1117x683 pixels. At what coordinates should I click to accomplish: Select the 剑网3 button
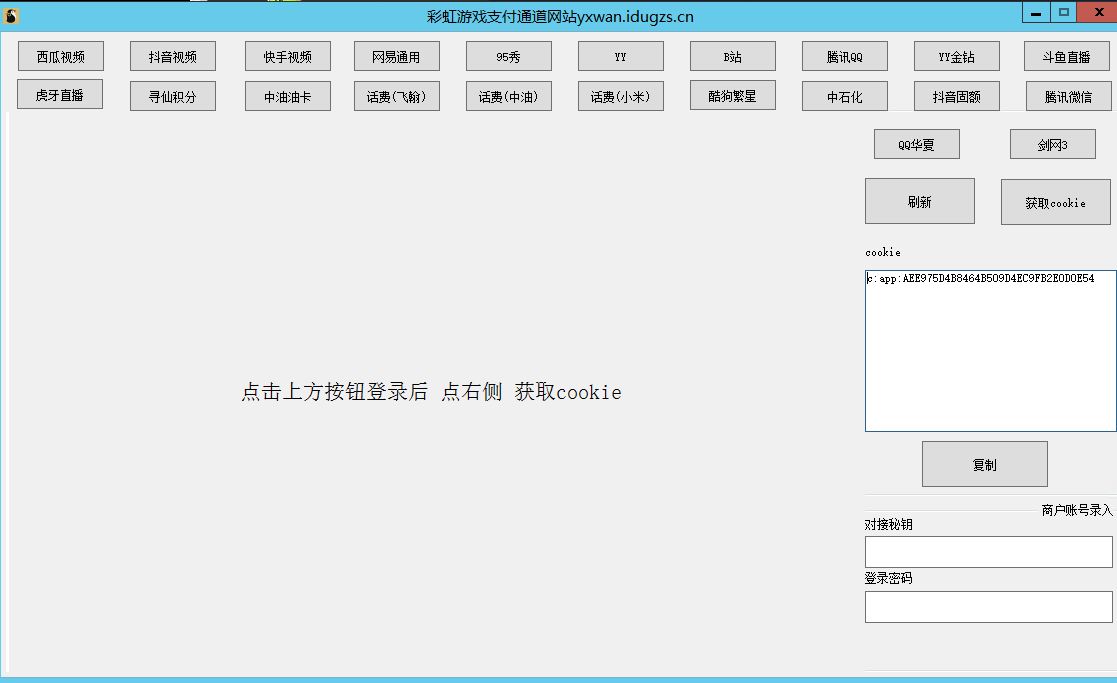(1052, 144)
